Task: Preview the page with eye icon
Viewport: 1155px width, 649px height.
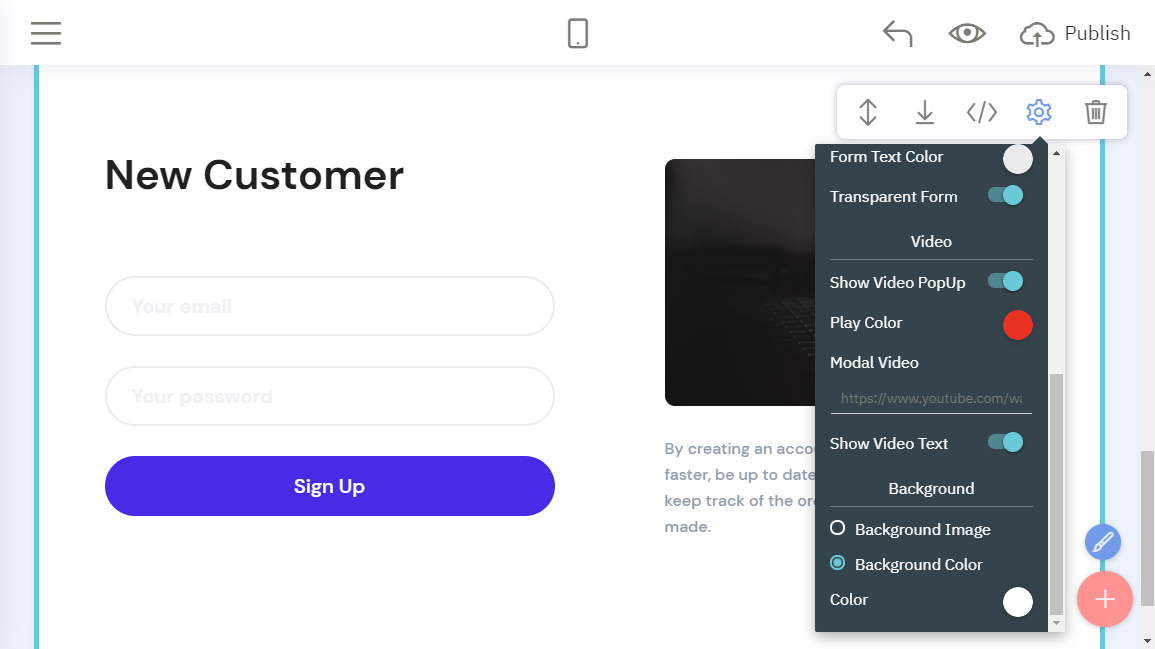Action: click(966, 34)
